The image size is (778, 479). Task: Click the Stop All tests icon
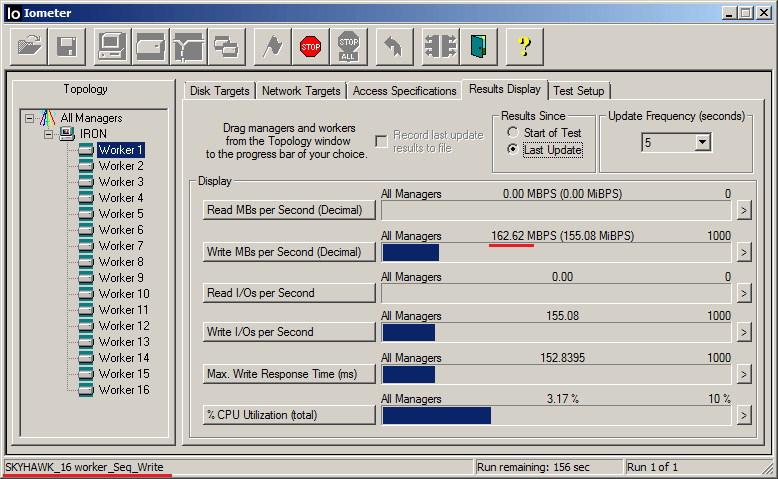pyautogui.click(x=347, y=47)
